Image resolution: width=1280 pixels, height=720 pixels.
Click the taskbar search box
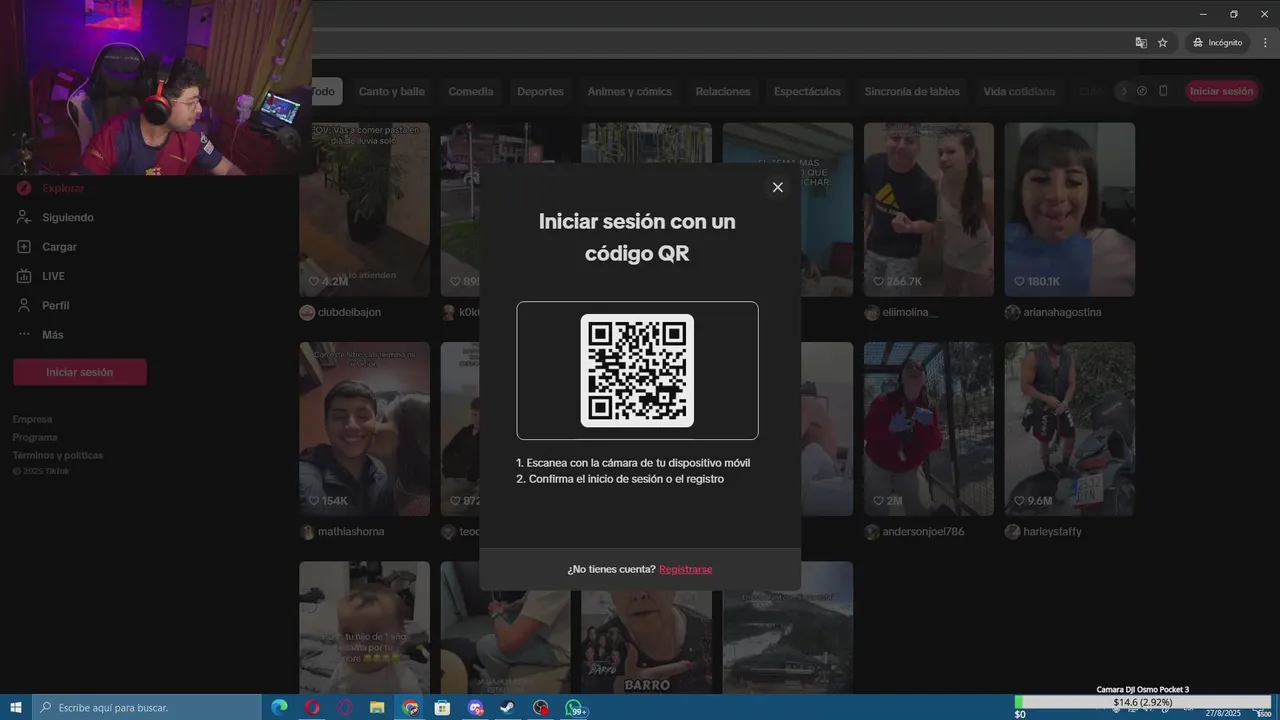148,707
